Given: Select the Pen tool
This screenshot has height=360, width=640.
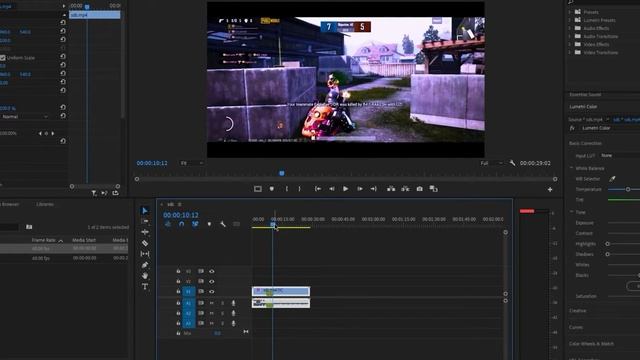Looking at the screenshot, I should [x=144, y=265].
